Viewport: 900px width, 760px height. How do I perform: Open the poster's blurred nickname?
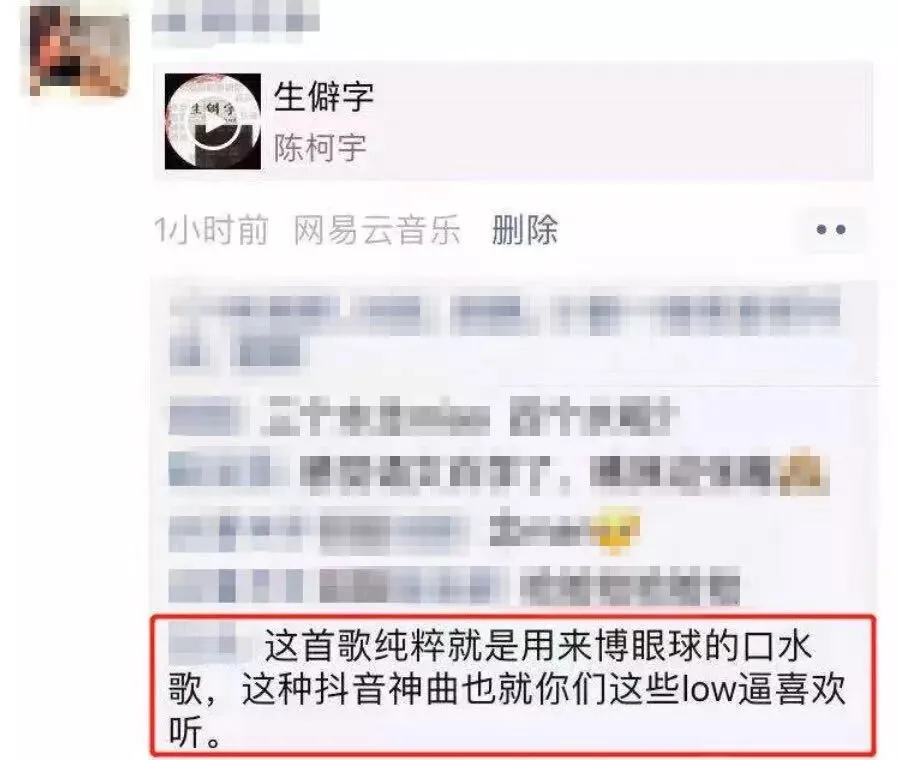tap(236, 22)
